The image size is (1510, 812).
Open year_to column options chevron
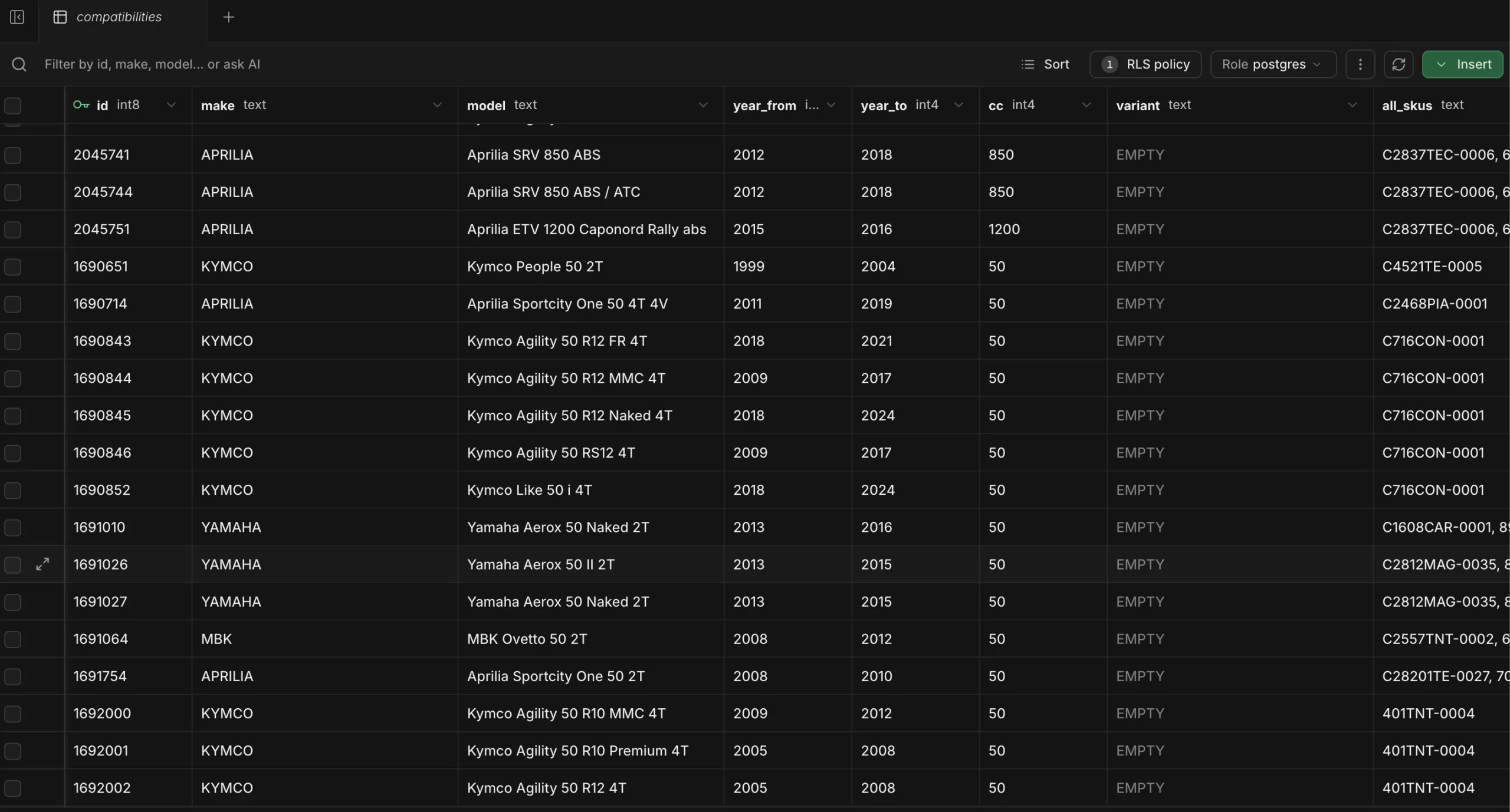(x=958, y=105)
